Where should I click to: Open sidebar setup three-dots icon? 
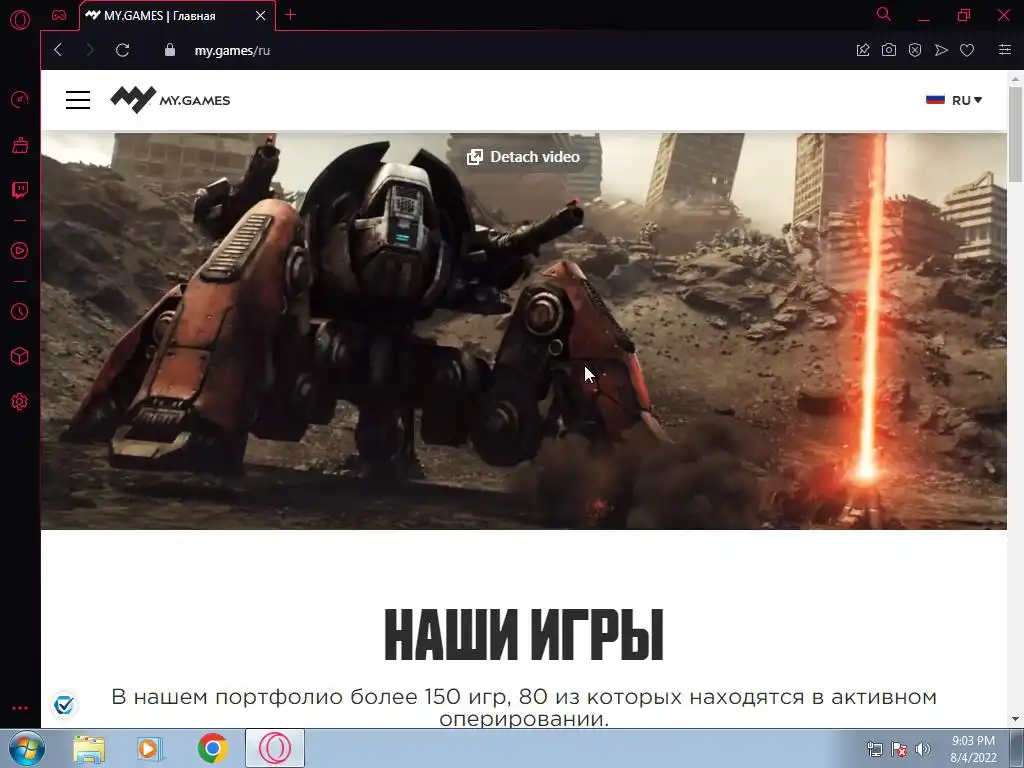tap(20, 708)
